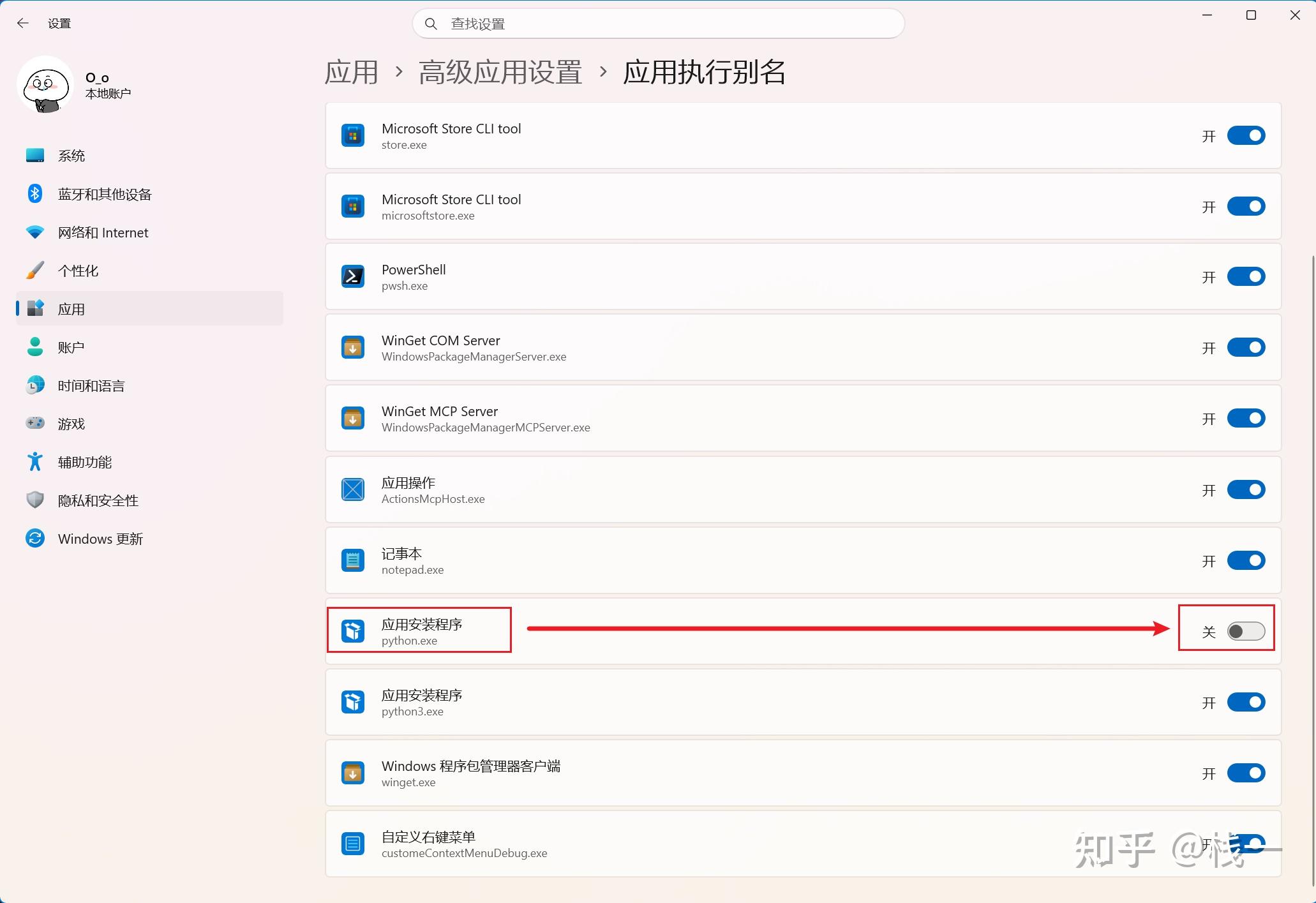Disable the notepad.exe alias toggle
This screenshot has width=1316, height=903.
(x=1246, y=560)
